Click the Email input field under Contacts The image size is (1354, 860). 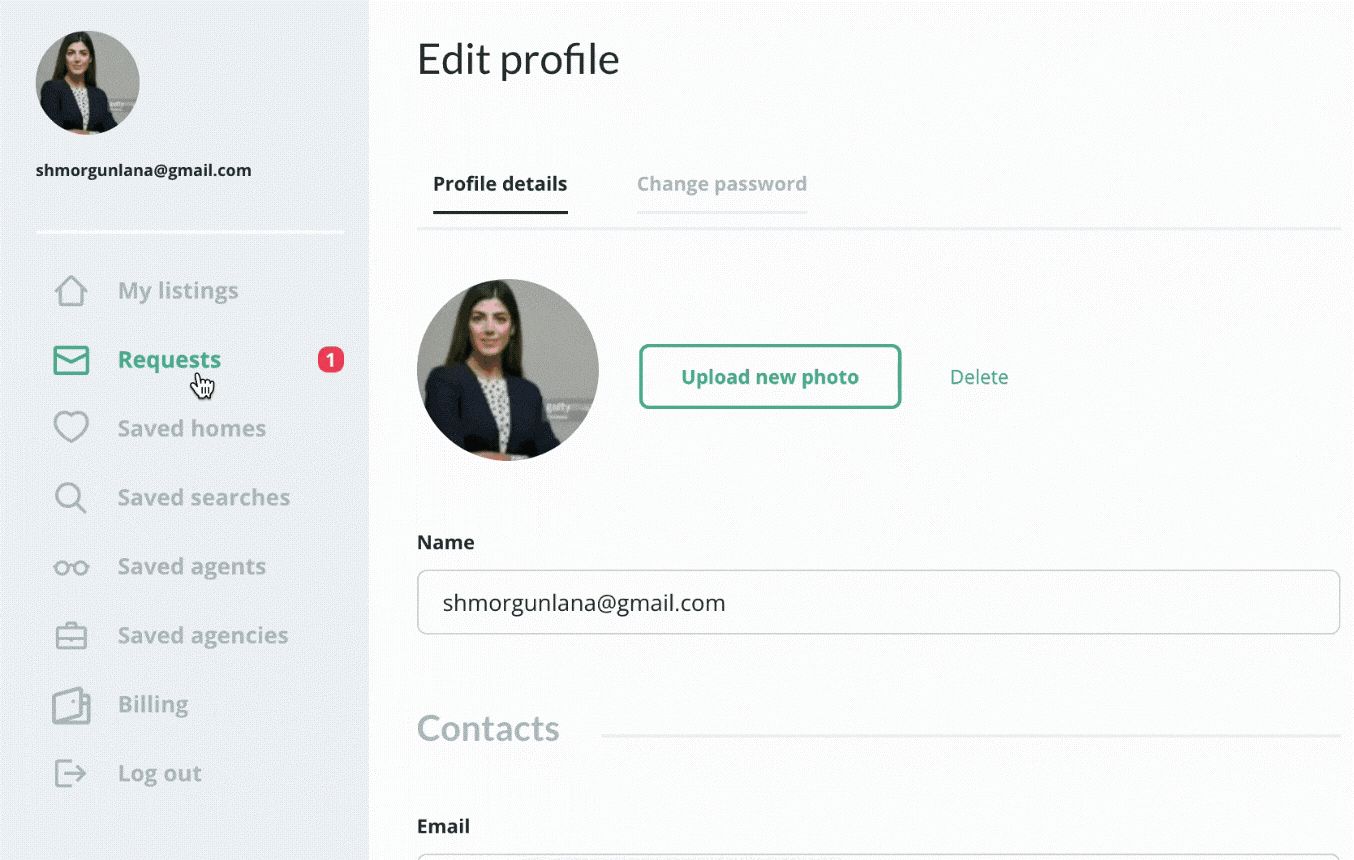(878, 856)
